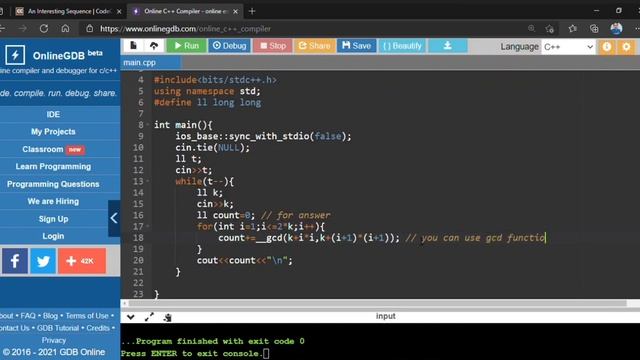Open Learn Programming in sidebar
The image size is (640, 360).
(53, 166)
